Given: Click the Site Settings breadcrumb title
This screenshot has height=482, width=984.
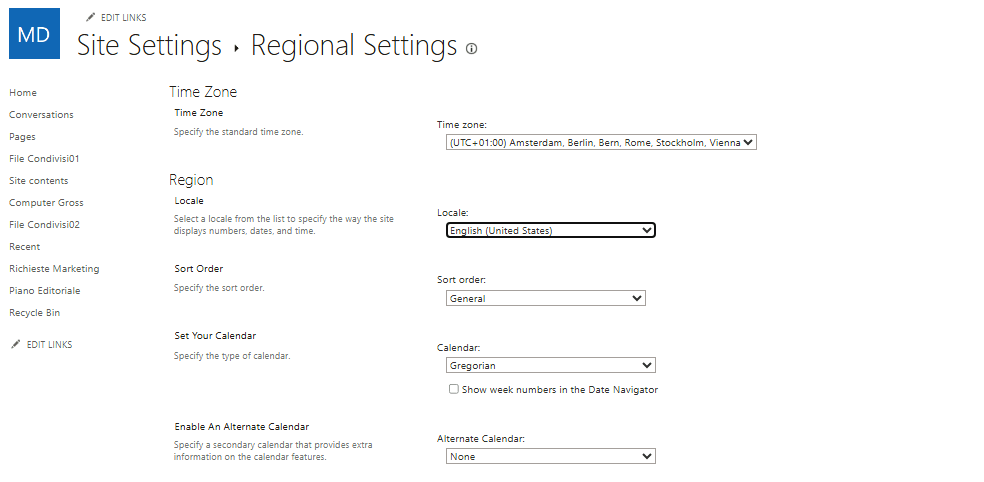Looking at the screenshot, I should point(149,46).
